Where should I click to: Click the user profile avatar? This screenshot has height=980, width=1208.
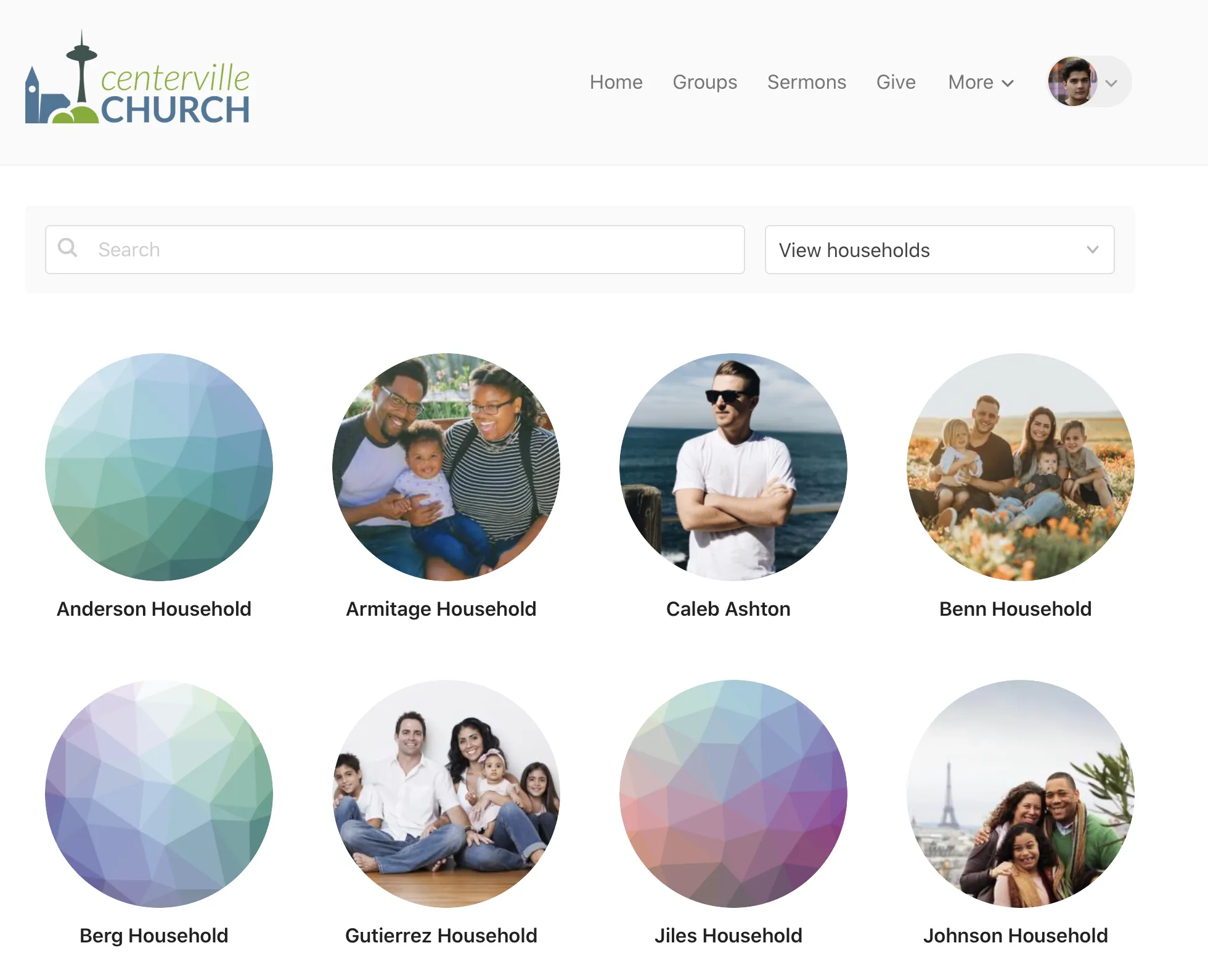1072,82
